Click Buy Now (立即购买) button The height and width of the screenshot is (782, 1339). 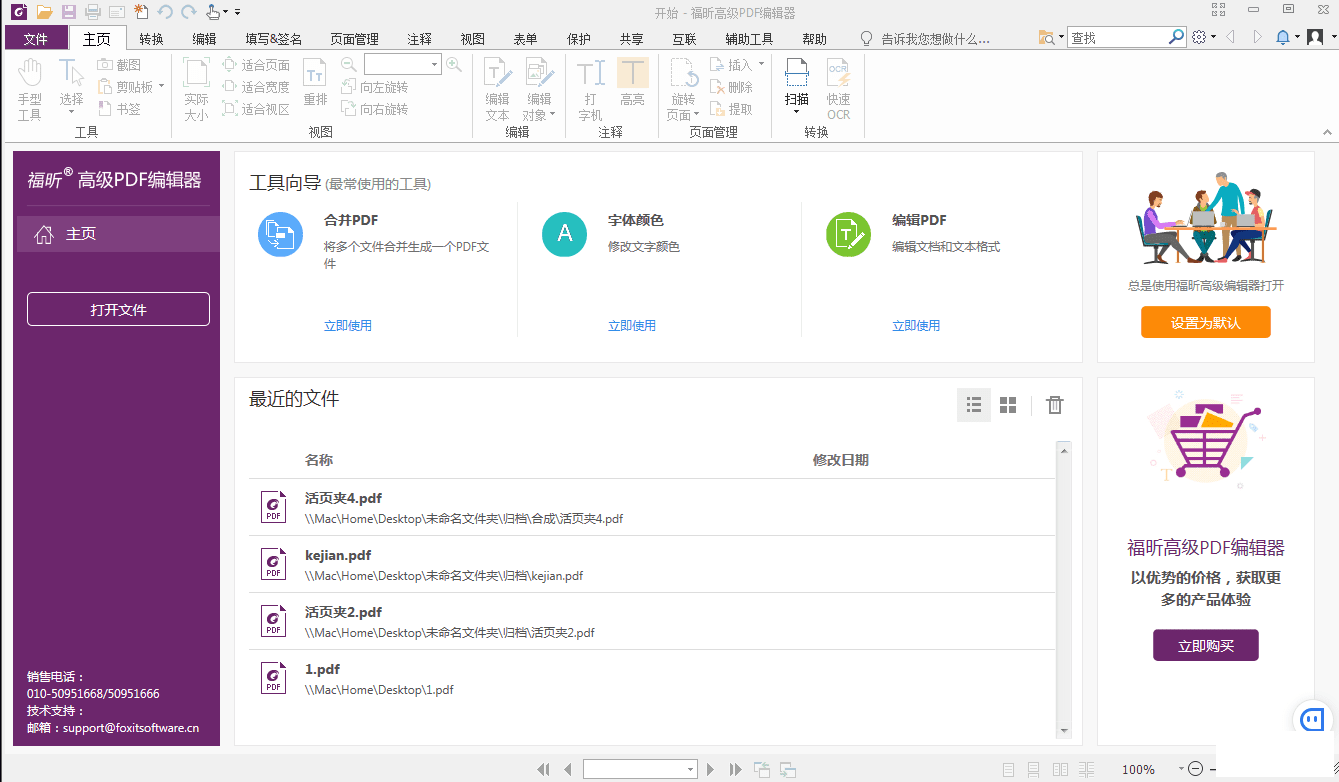1205,645
